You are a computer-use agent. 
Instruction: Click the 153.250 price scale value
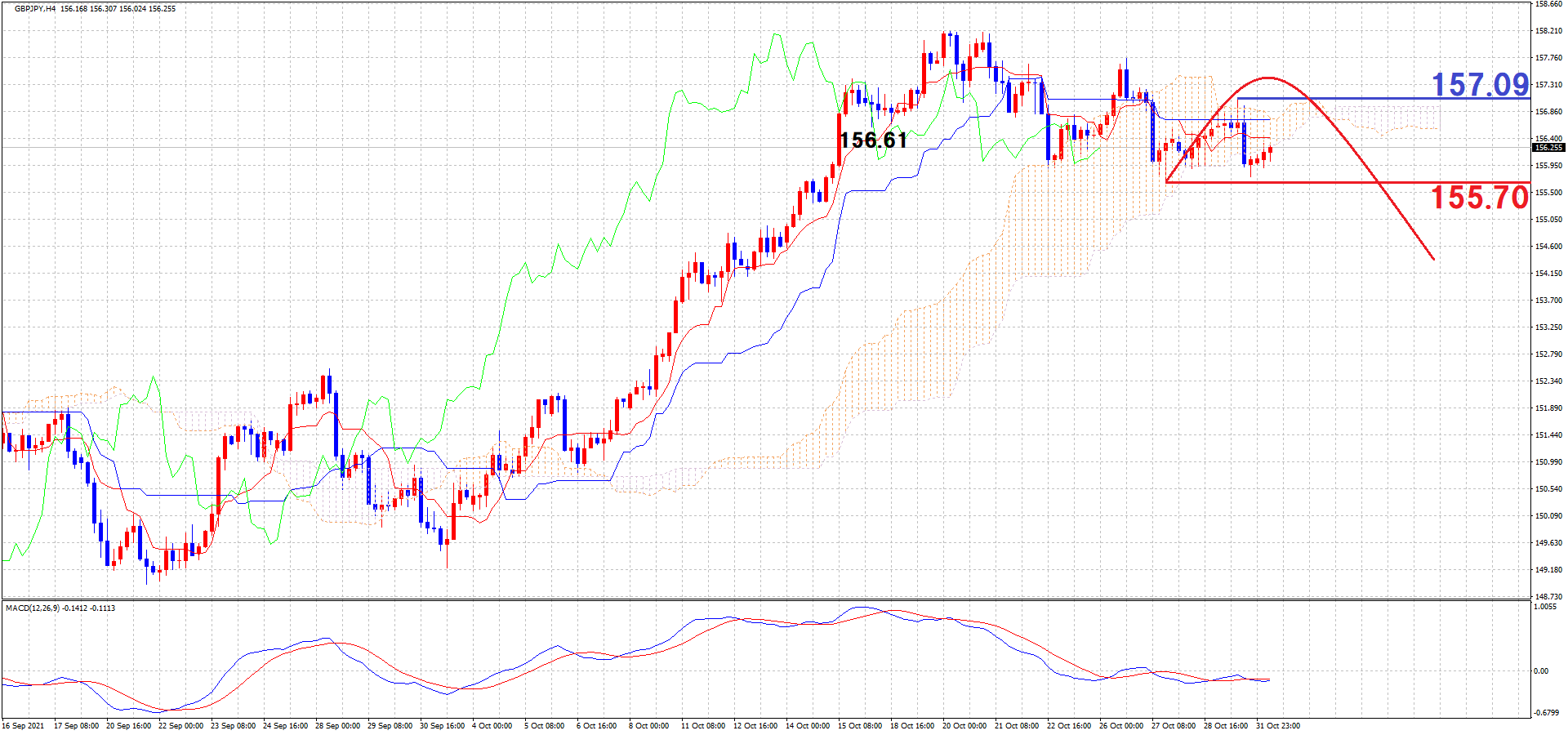[1548, 327]
